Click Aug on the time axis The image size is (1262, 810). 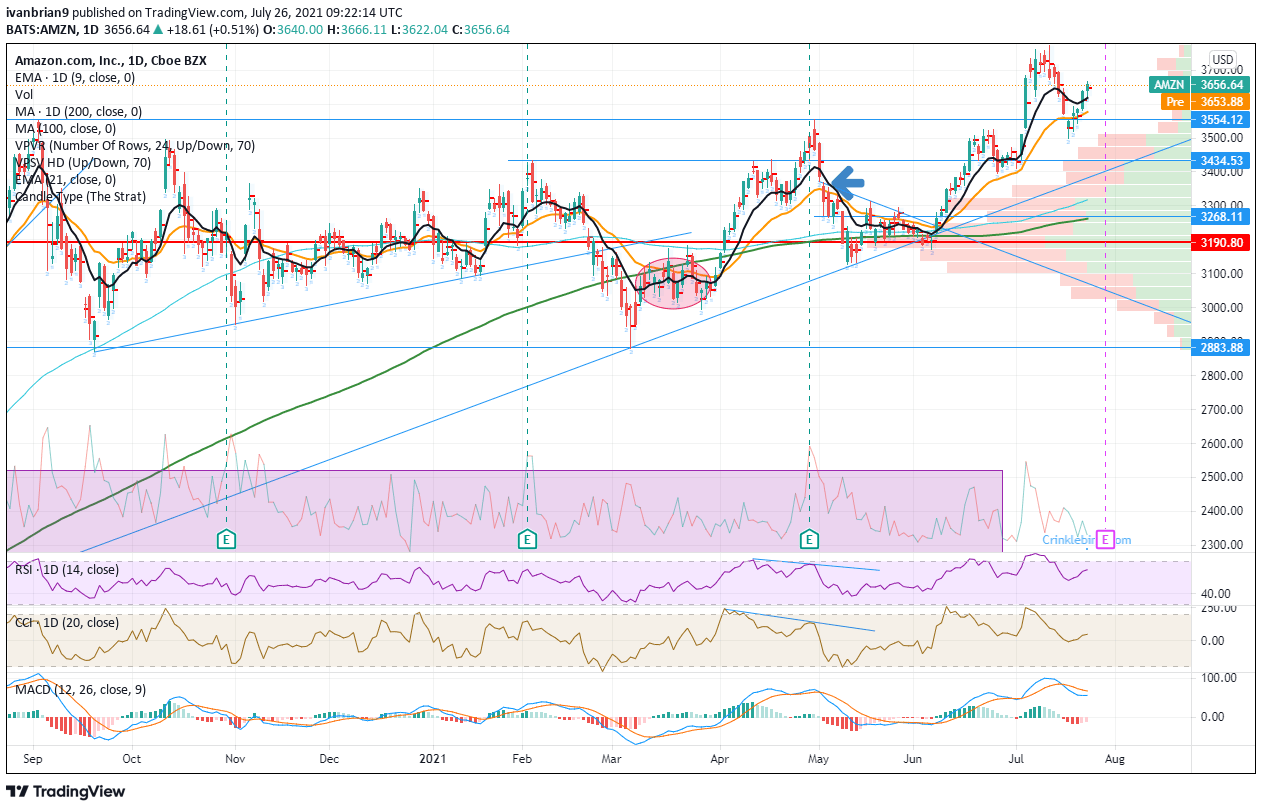[x=1115, y=760]
